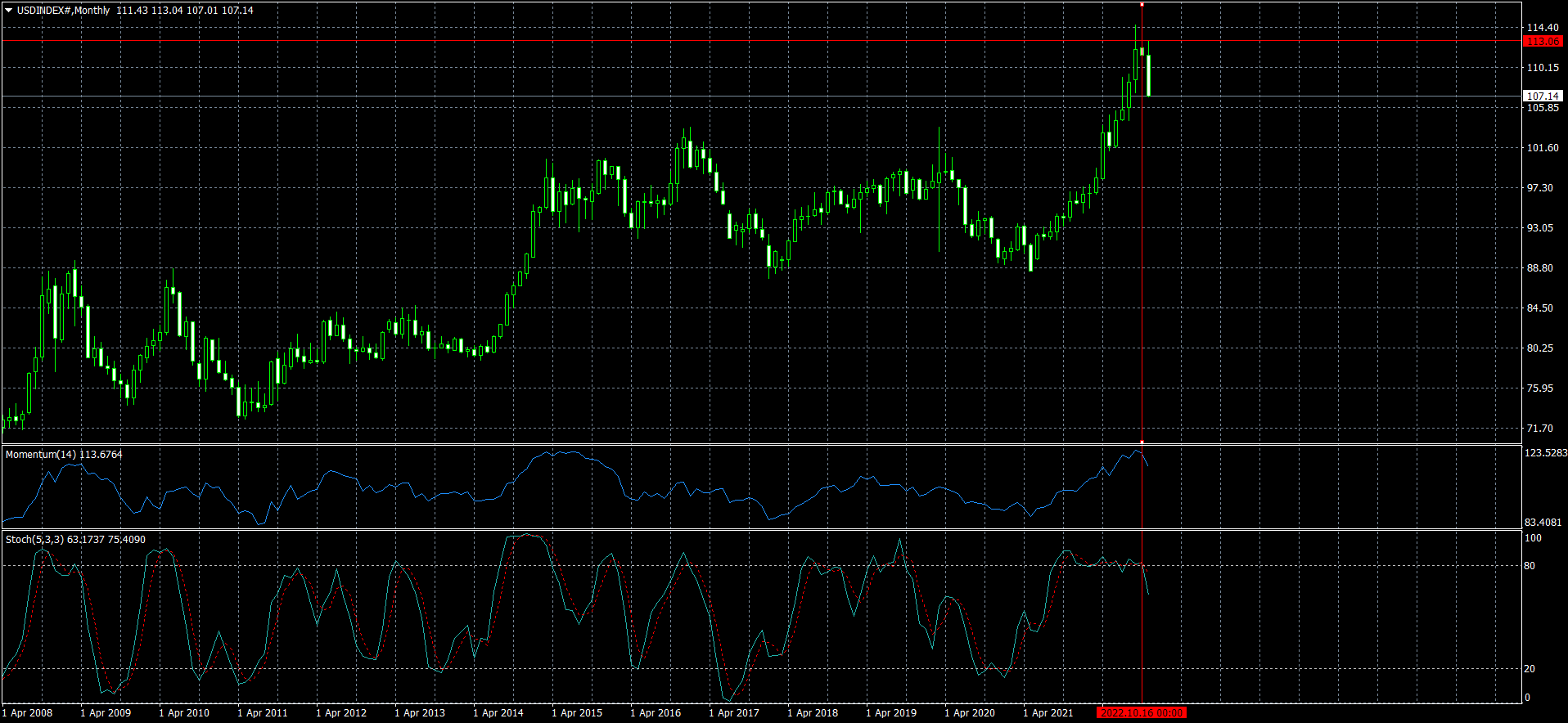Viewport: 1568px width, 723px height.
Task: Click the 1 Apr 2016 date label
Action: (x=656, y=713)
